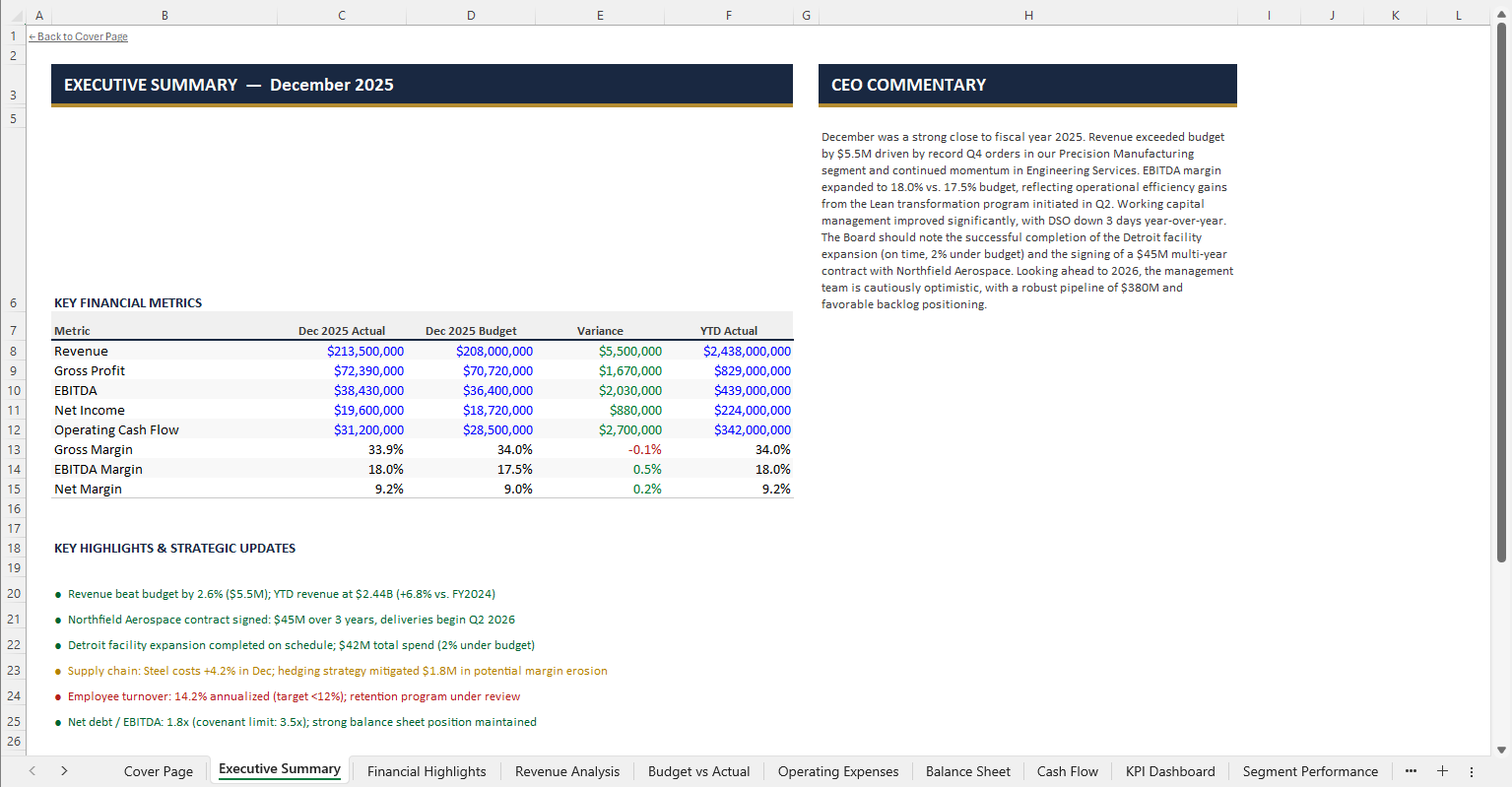
Task: Switch to the Balance Sheet tab
Action: (967, 771)
